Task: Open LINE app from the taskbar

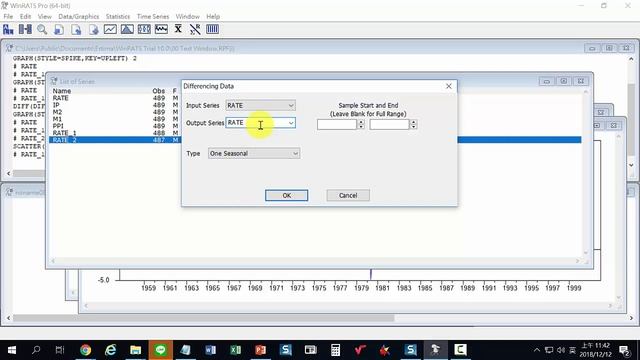Action: tap(160, 350)
